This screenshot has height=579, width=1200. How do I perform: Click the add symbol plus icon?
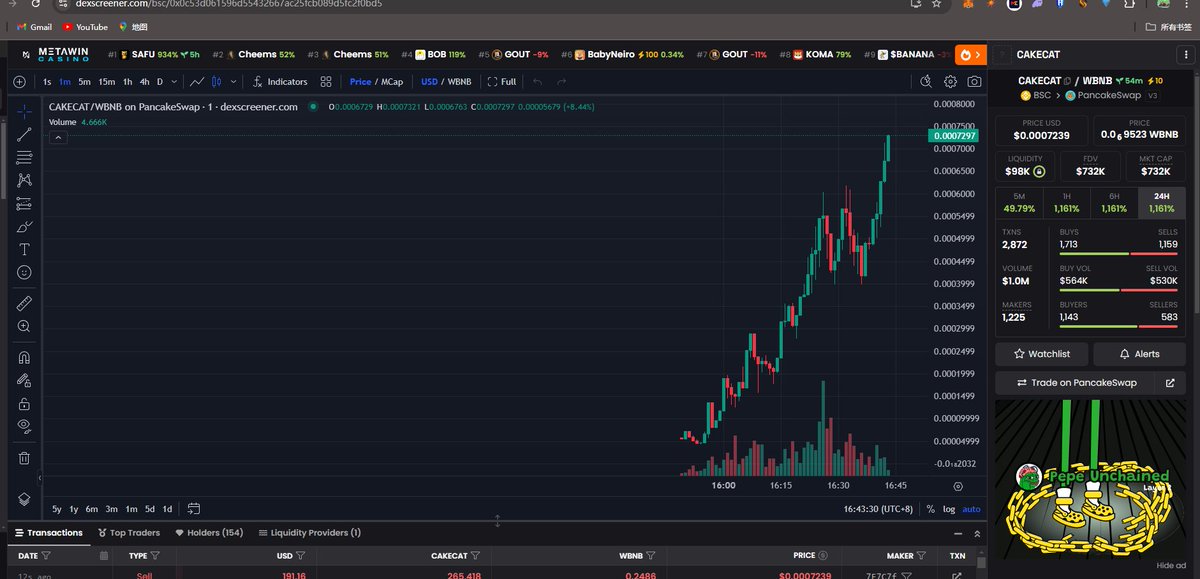pyautogui.click(x=19, y=82)
